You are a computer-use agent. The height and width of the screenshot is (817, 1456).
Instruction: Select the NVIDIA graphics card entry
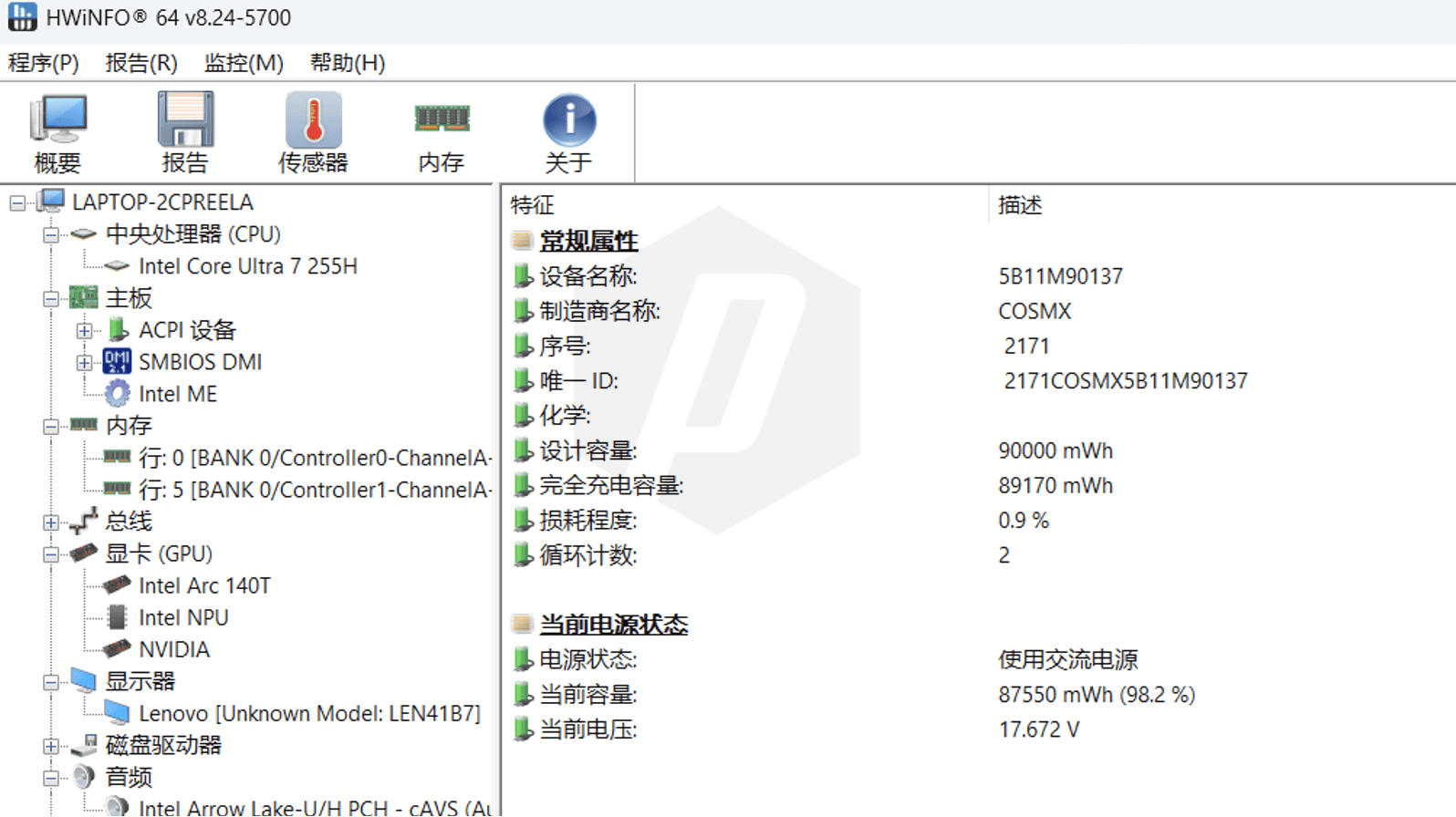(x=173, y=649)
